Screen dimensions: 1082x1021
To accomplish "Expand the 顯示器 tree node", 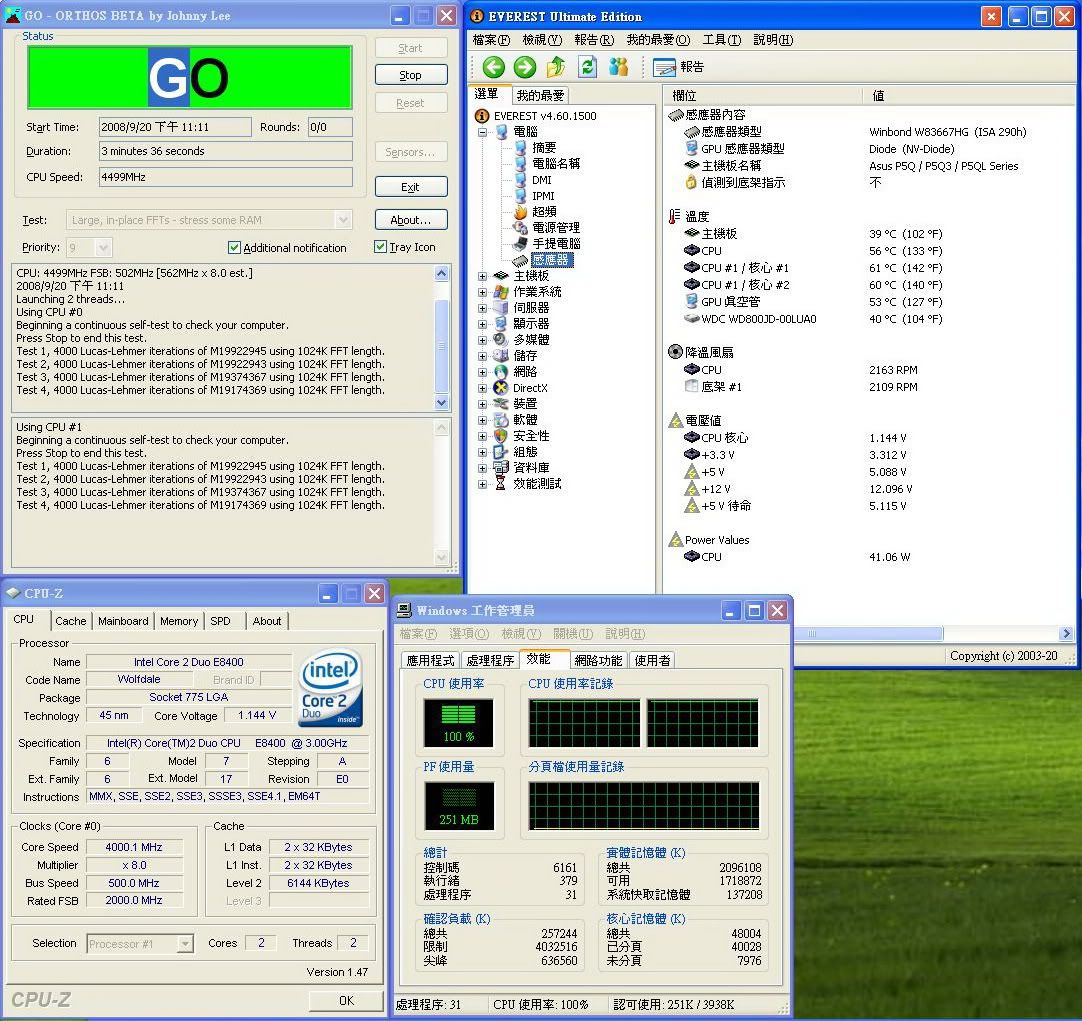I will [x=482, y=324].
